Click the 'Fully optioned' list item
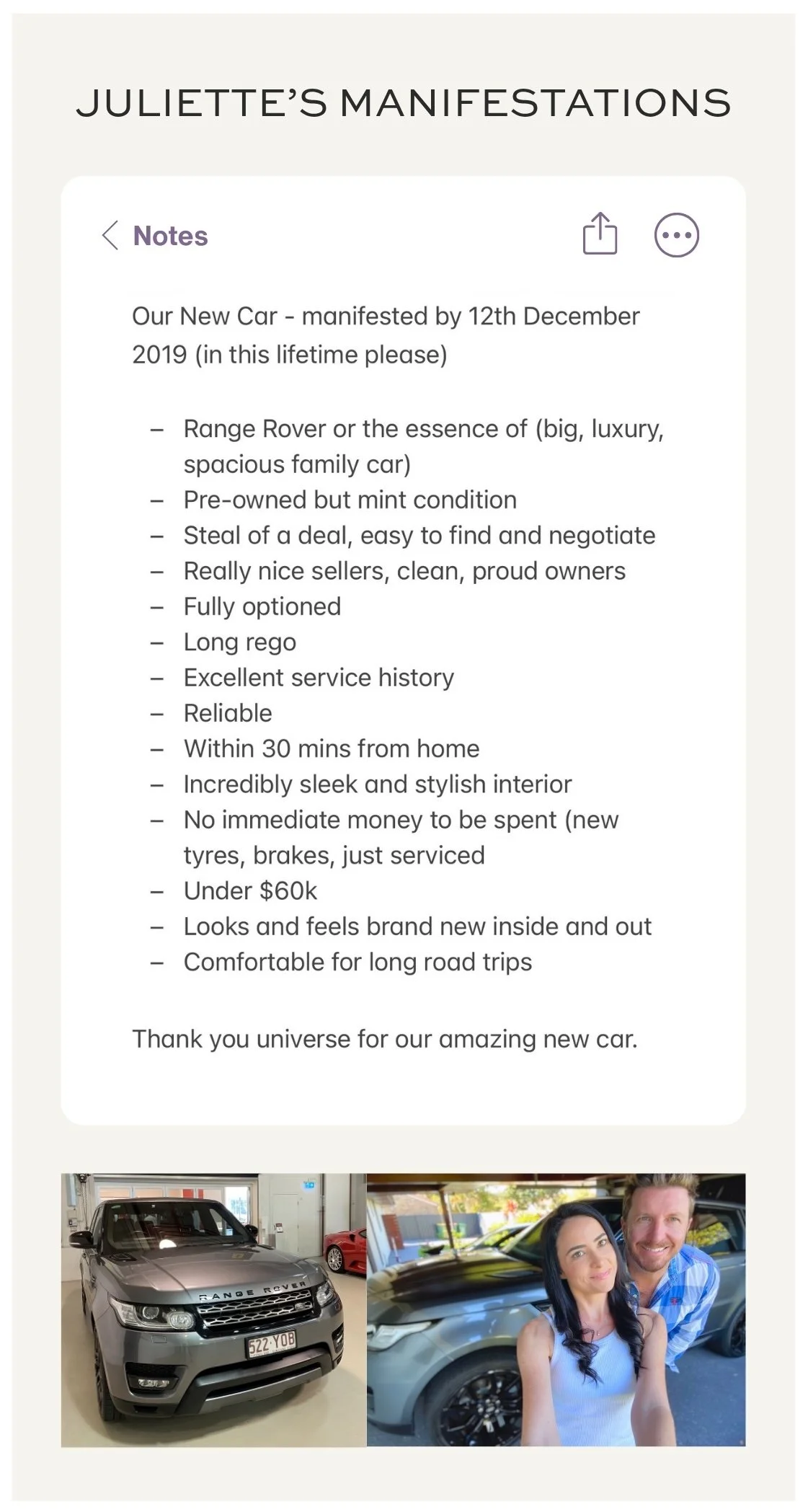This screenshot has width=808, height=1512. [262, 606]
